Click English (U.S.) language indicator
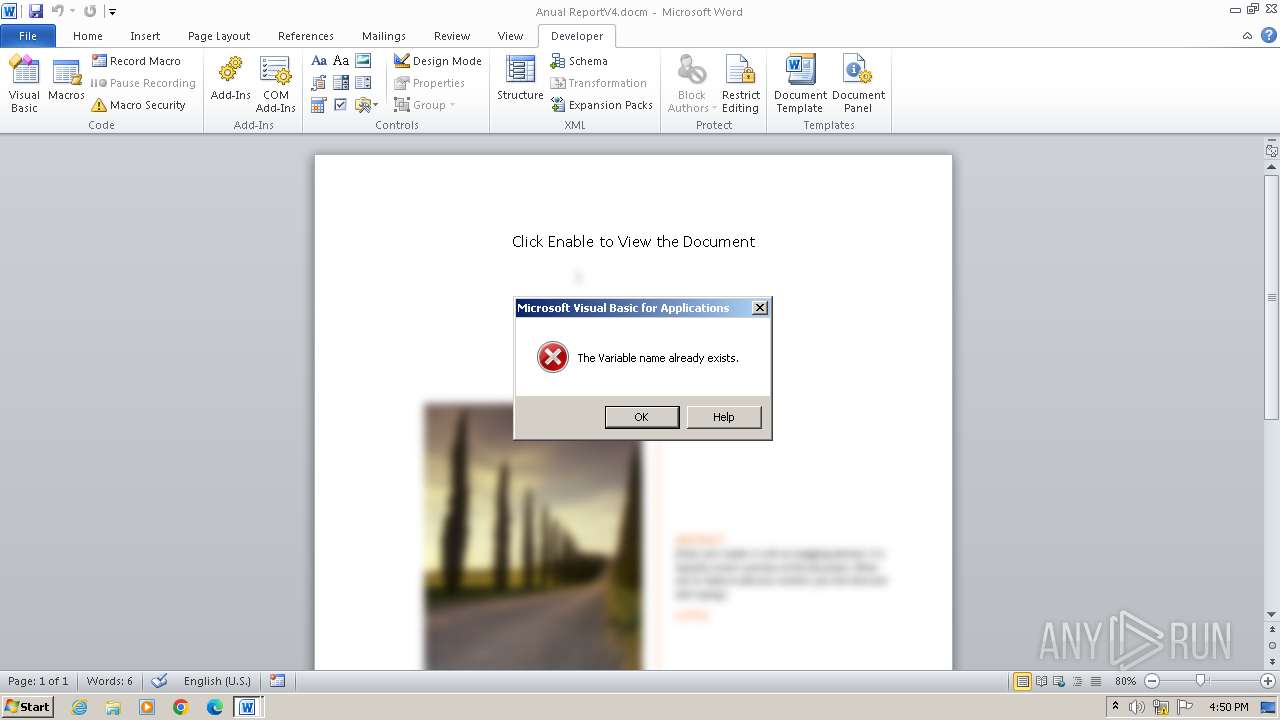This screenshot has height=720, width=1280. pos(217,681)
